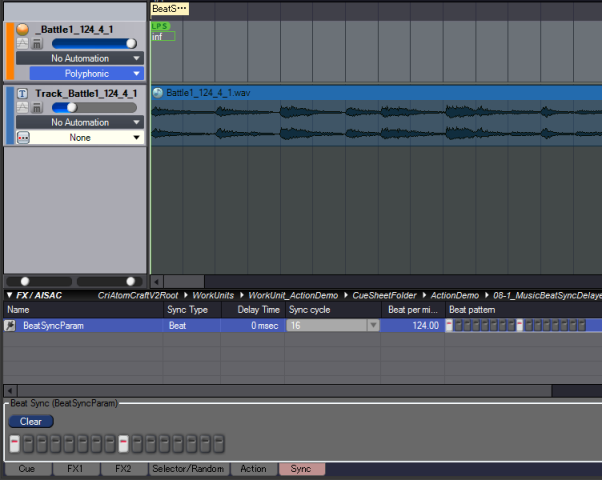Click automation graph icon on Track_Battle1_124_4_1

pyautogui.click(x=22, y=108)
